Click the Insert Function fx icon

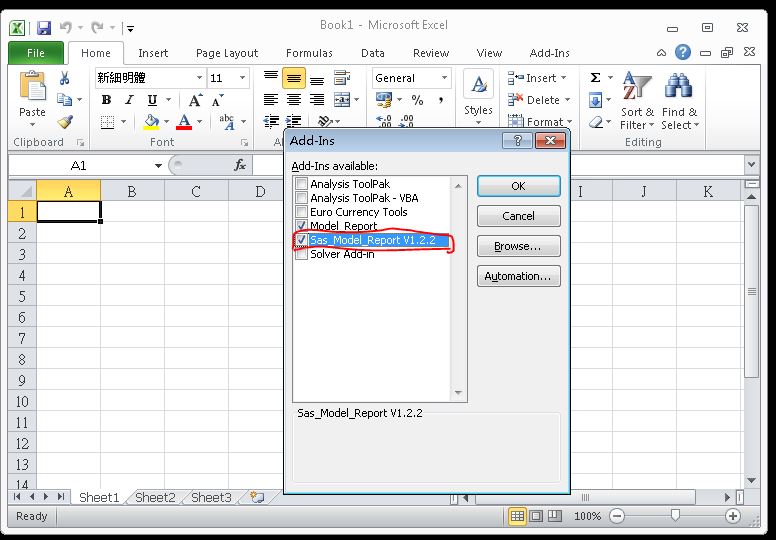[x=240, y=165]
